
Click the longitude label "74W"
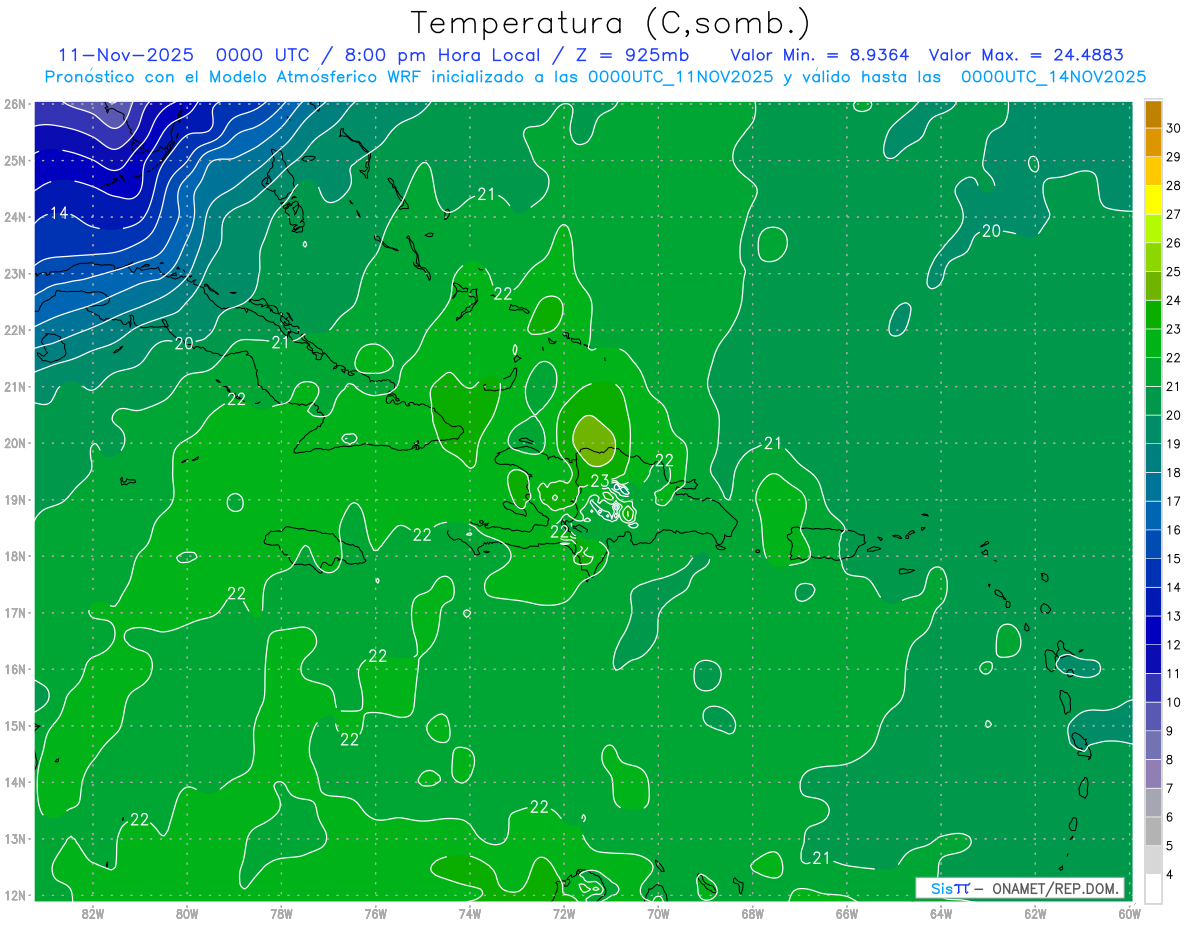click(x=469, y=913)
